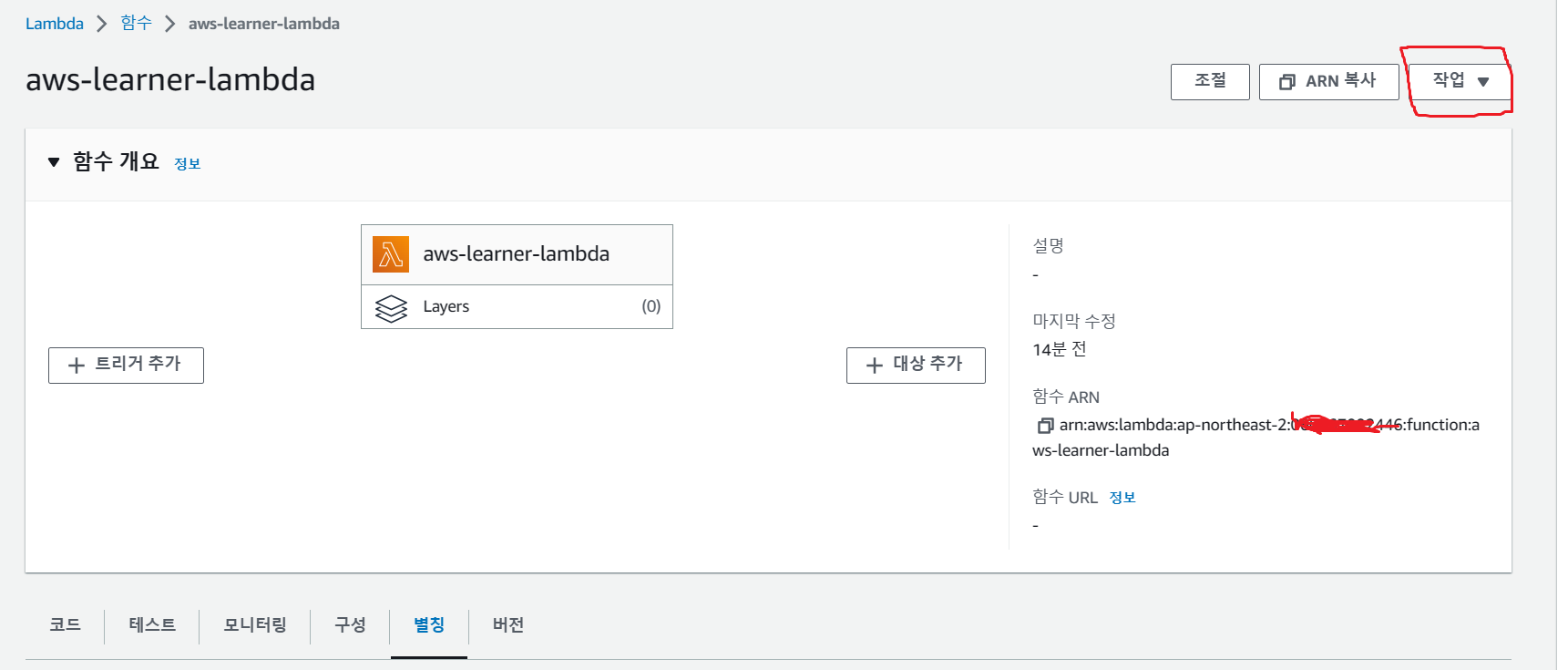Switch to the 구성 tab
This screenshot has width=1568, height=670.
[x=350, y=625]
